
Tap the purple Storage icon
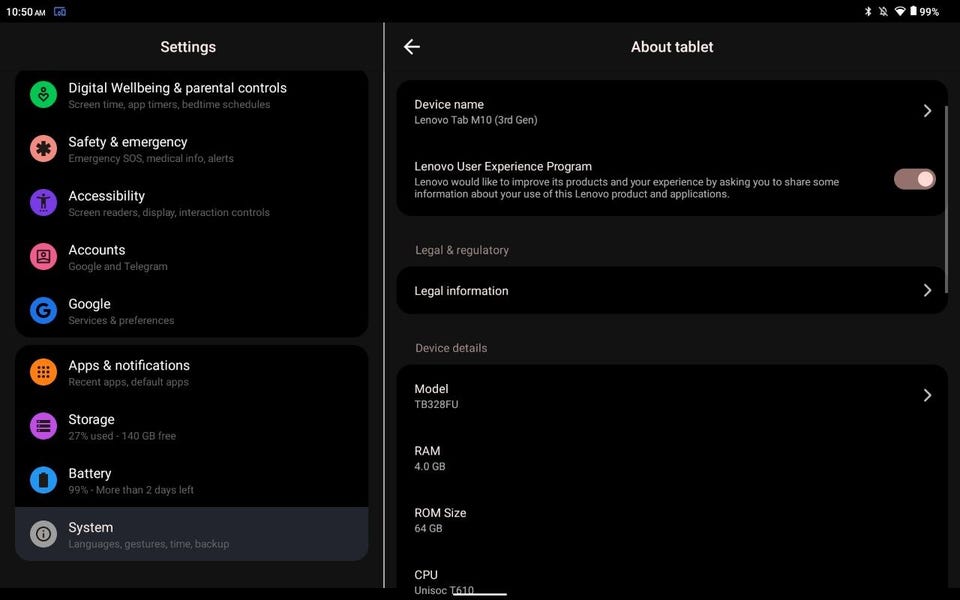point(43,426)
